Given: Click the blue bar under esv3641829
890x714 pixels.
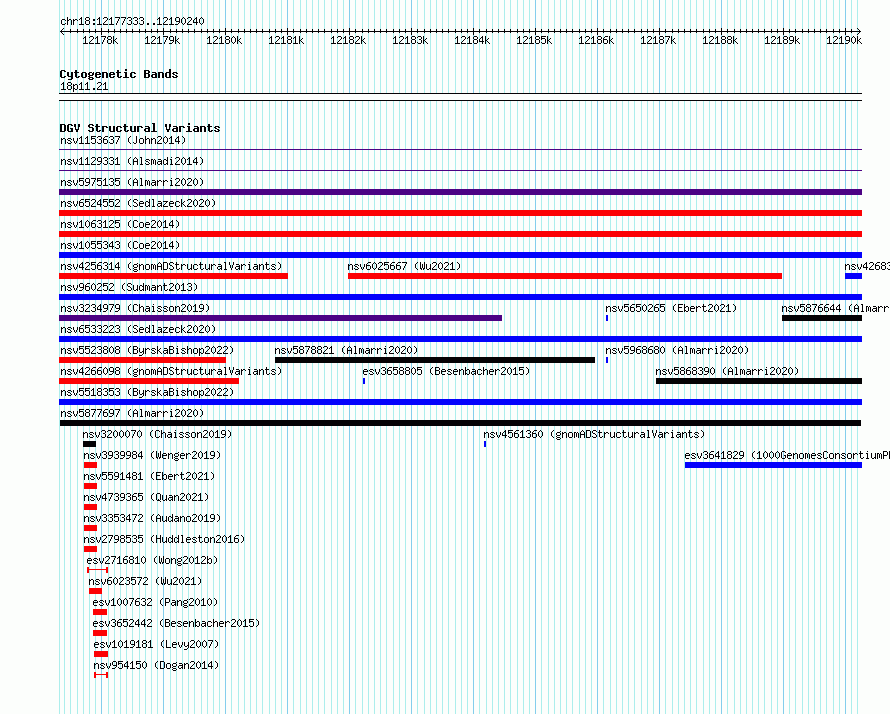Looking at the screenshot, I should click(773, 465).
